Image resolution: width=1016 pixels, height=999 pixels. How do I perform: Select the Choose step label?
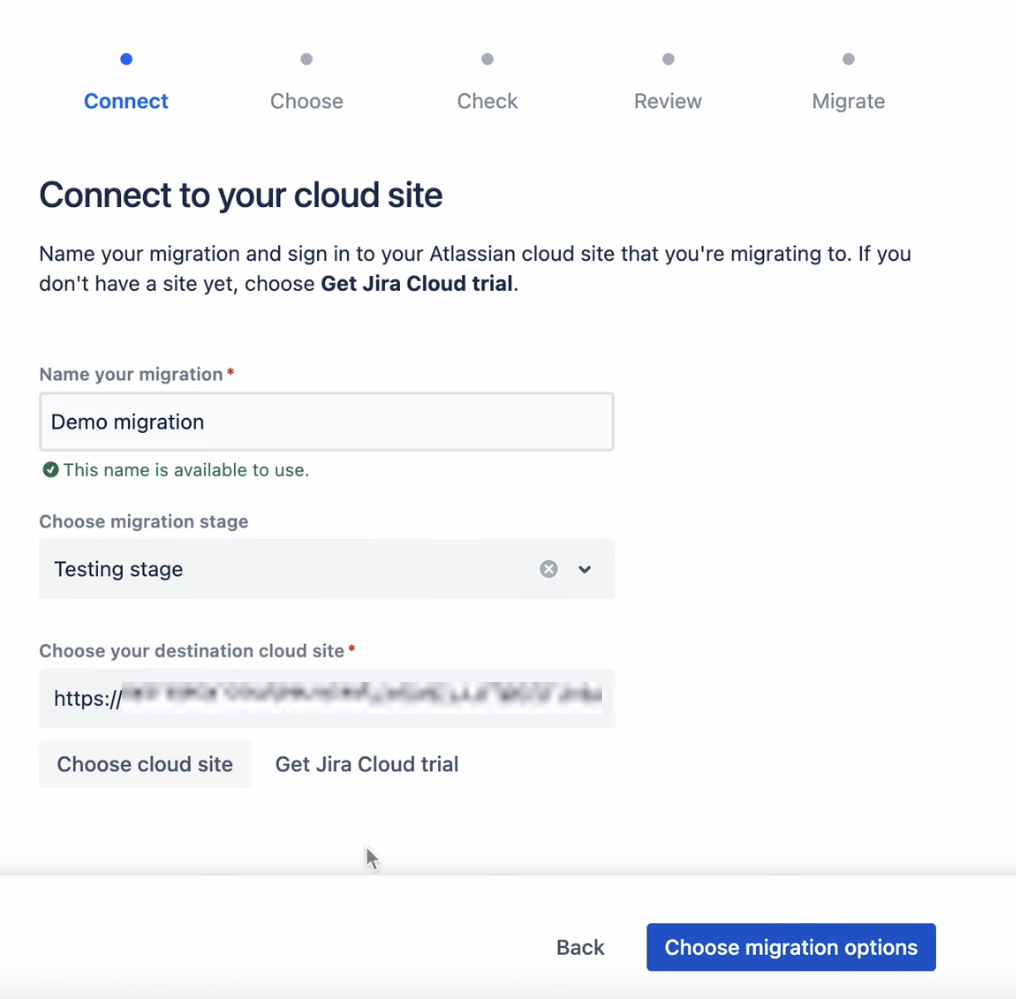click(x=306, y=101)
